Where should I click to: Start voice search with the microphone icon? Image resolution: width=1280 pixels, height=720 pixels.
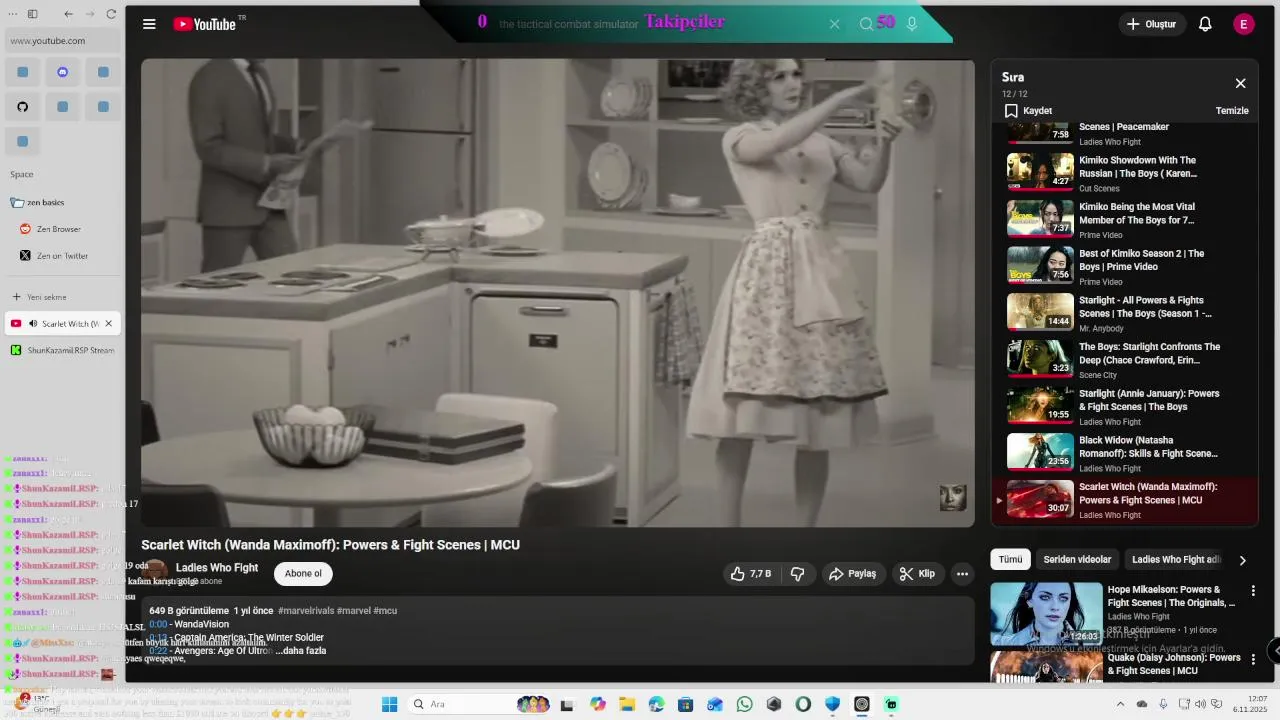coord(912,24)
